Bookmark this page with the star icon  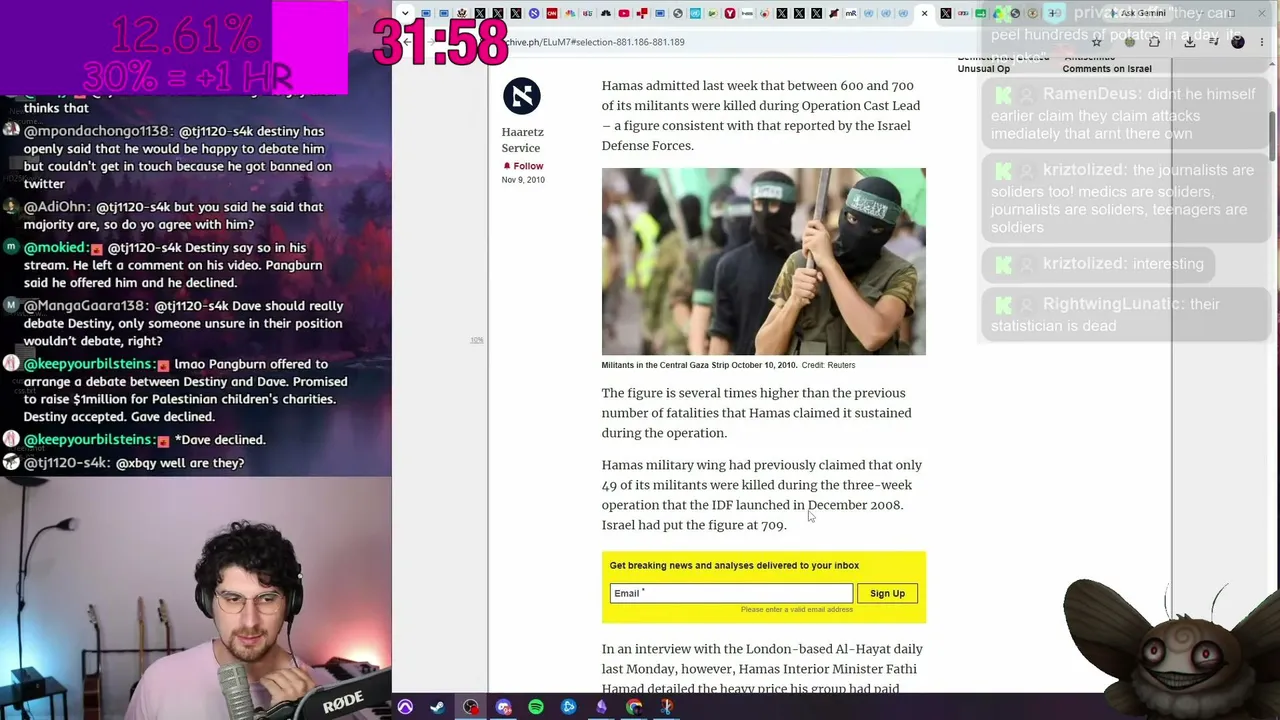click(1096, 42)
